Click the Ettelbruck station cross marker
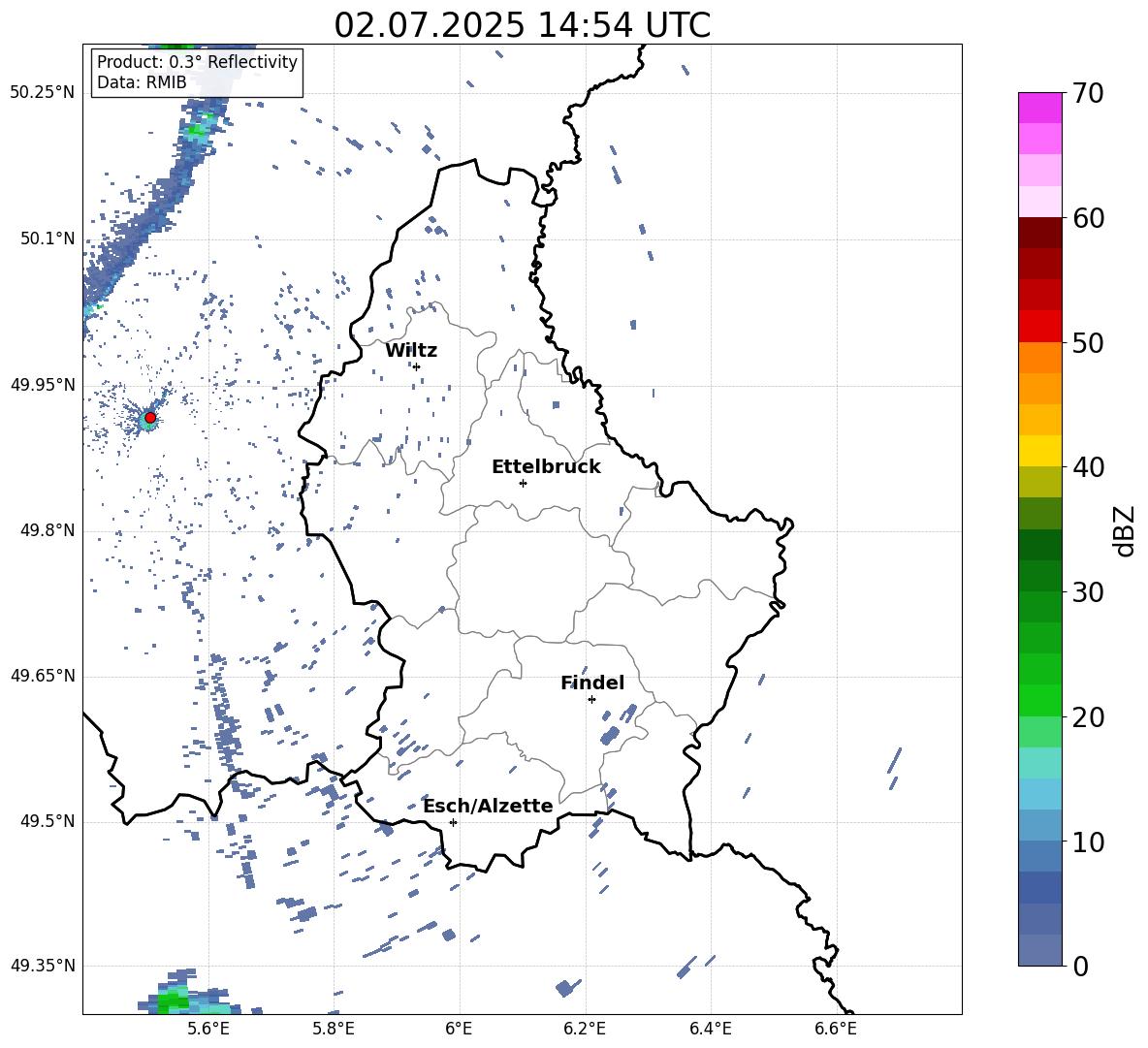Viewport: 1148px width, 1048px height. (523, 483)
